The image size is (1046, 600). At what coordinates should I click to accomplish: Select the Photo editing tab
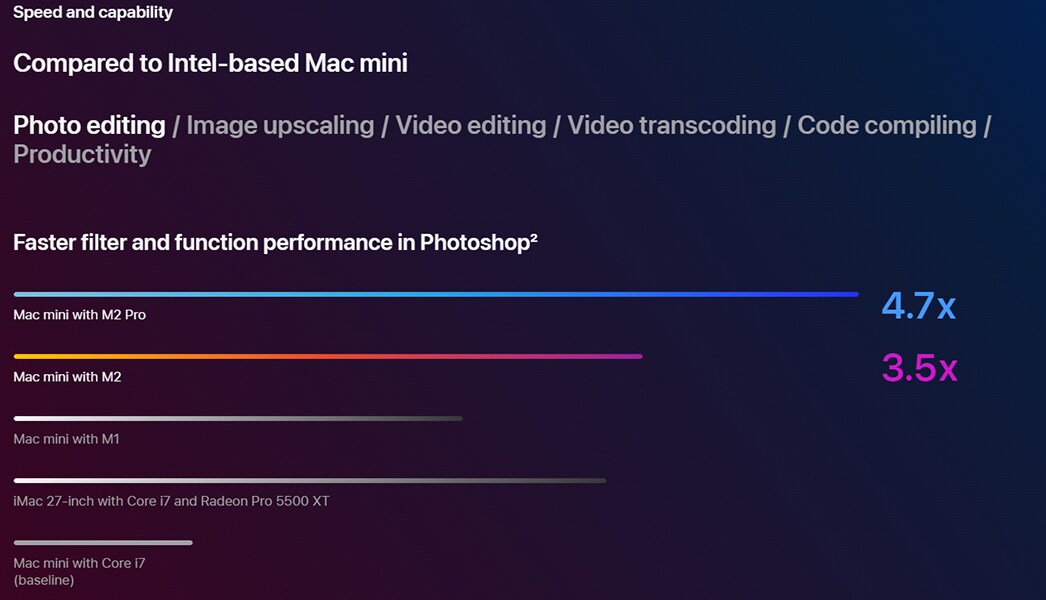[89, 126]
